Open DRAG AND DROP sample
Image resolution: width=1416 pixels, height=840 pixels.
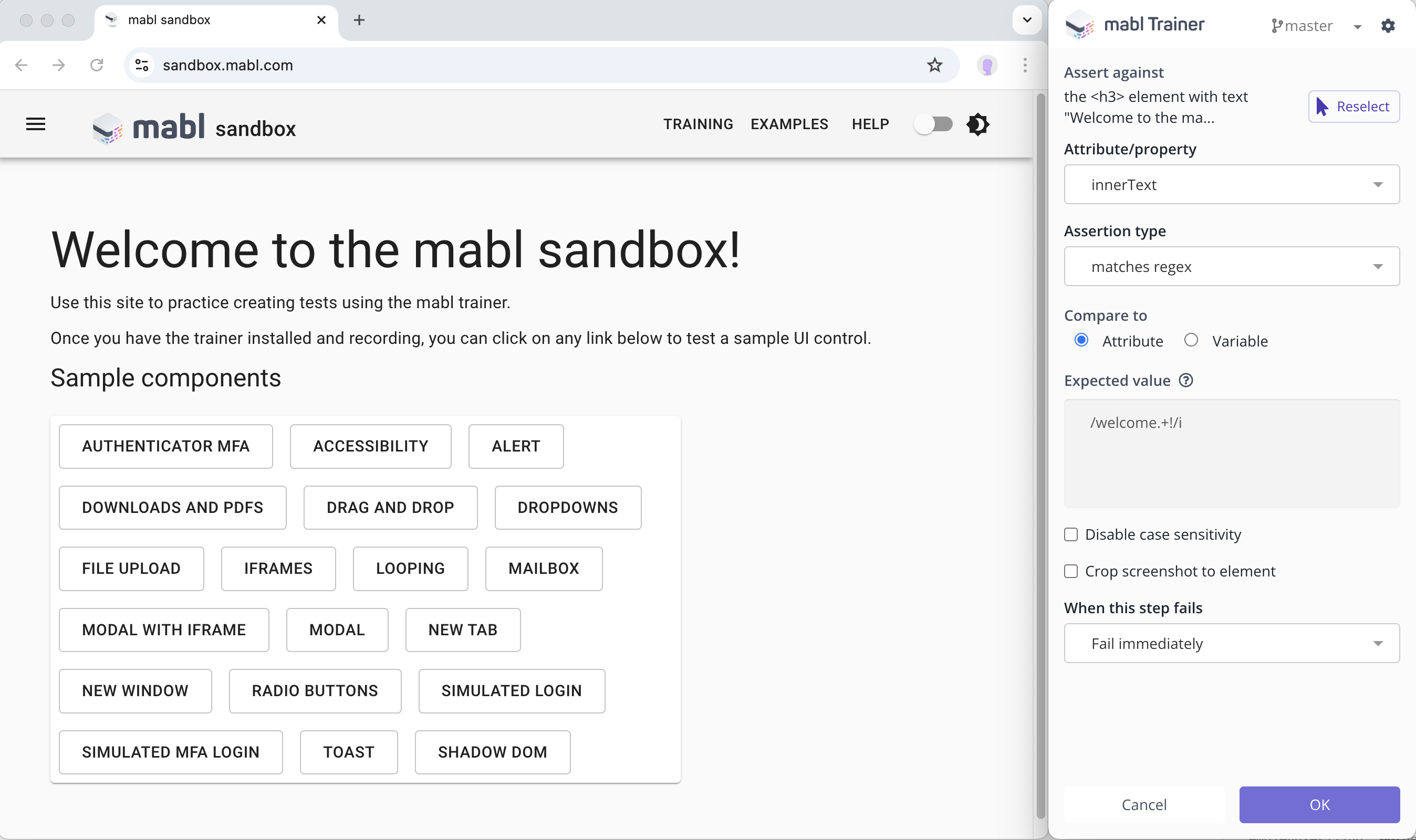(x=391, y=507)
